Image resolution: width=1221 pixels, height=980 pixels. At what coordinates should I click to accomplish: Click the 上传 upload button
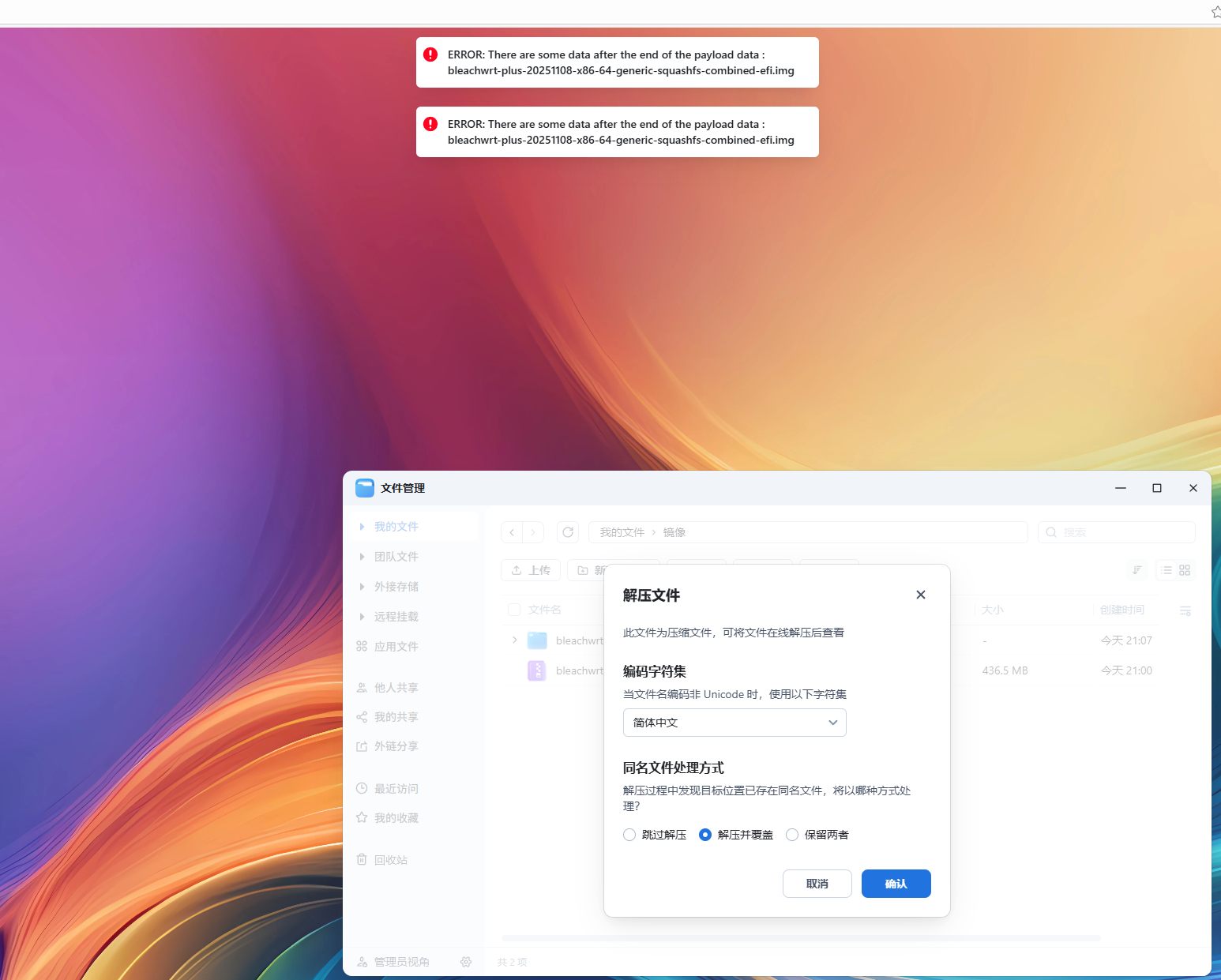click(x=531, y=570)
